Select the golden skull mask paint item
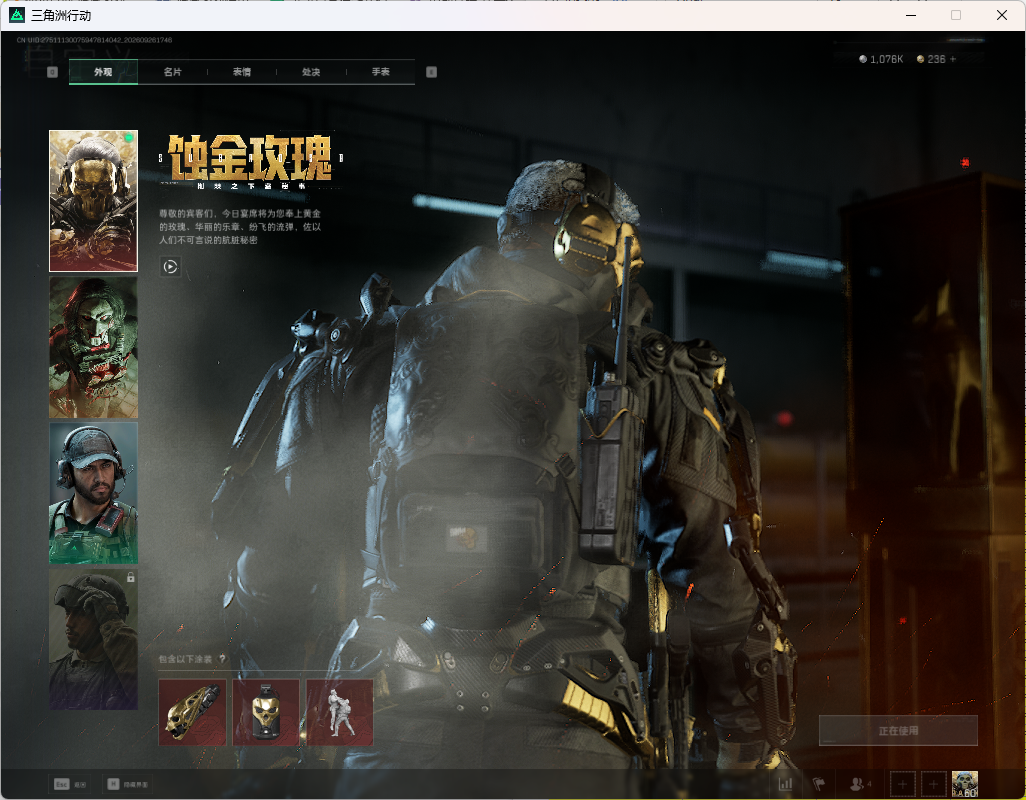Image resolution: width=1026 pixels, height=800 pixels. tap(266, 712)
